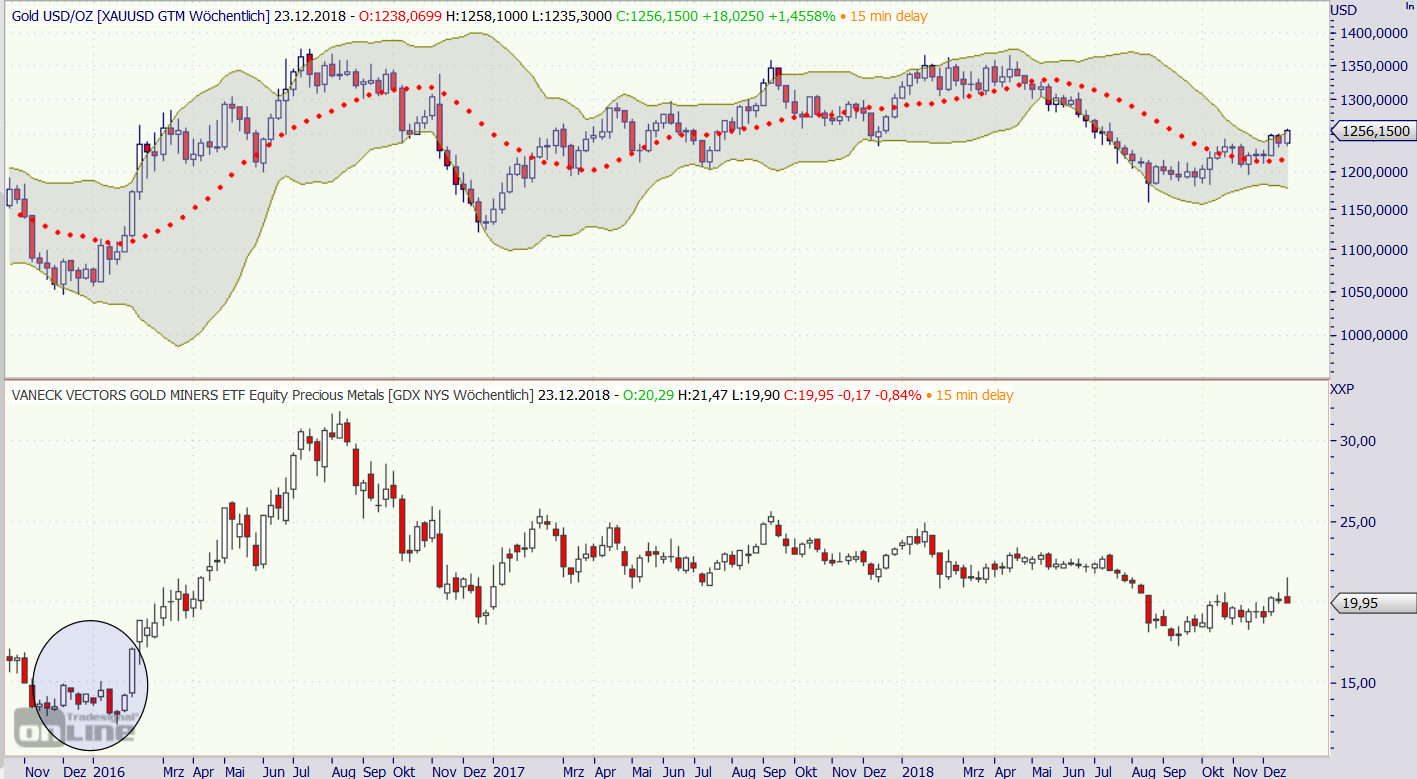Click the 1000,0000 price axis label
Viewport: 1417px width, 779px height.
1375,336
